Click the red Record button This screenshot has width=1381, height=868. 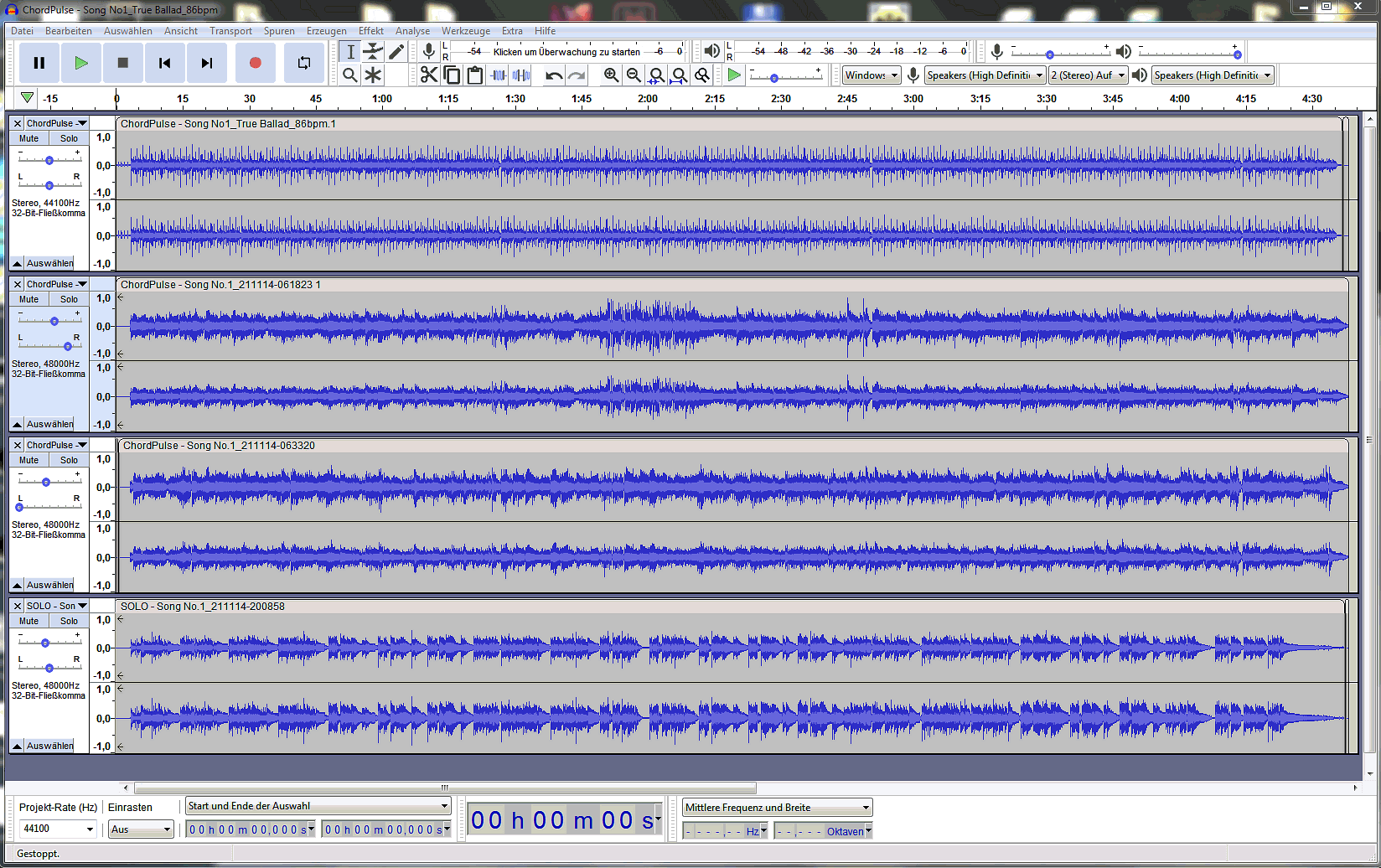pos(256,63)
